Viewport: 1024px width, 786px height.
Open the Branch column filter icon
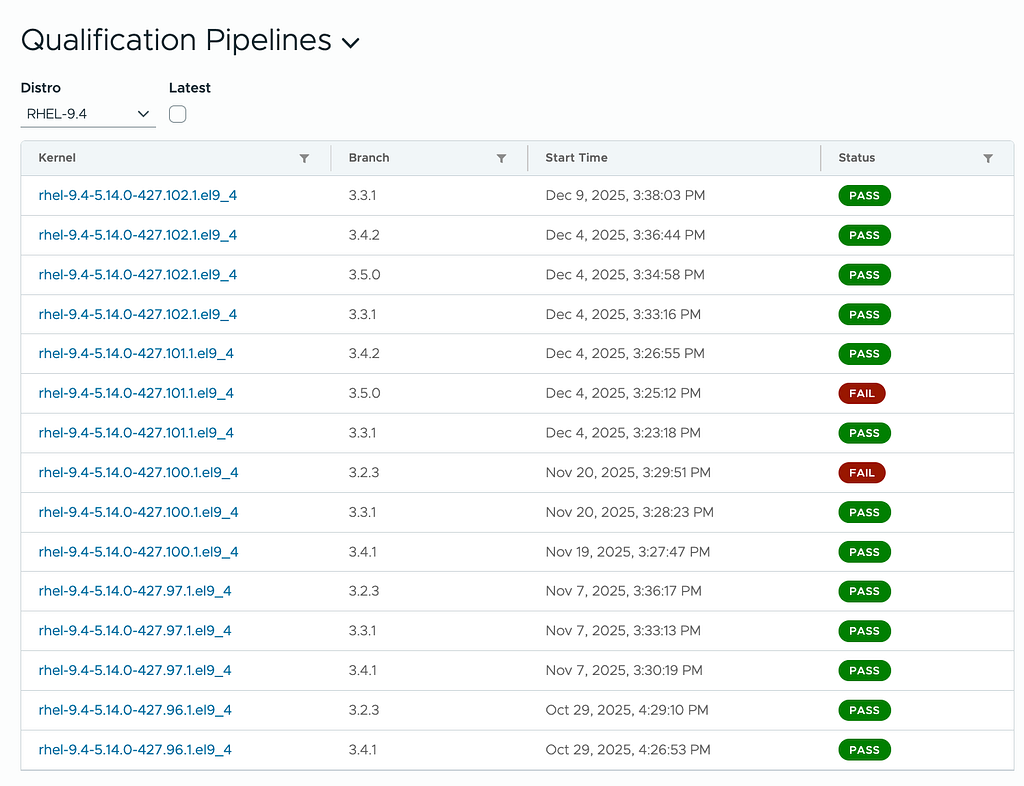(x=502, y=159)
